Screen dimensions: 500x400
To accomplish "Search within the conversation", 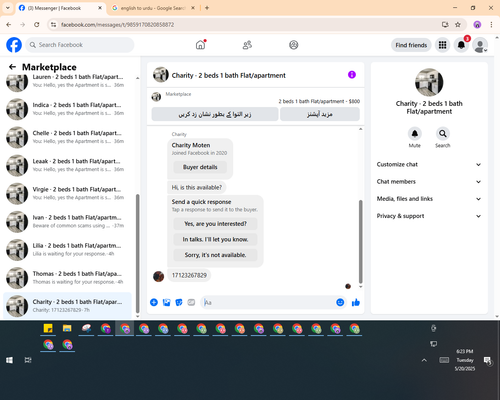I will tap(442, 134).
